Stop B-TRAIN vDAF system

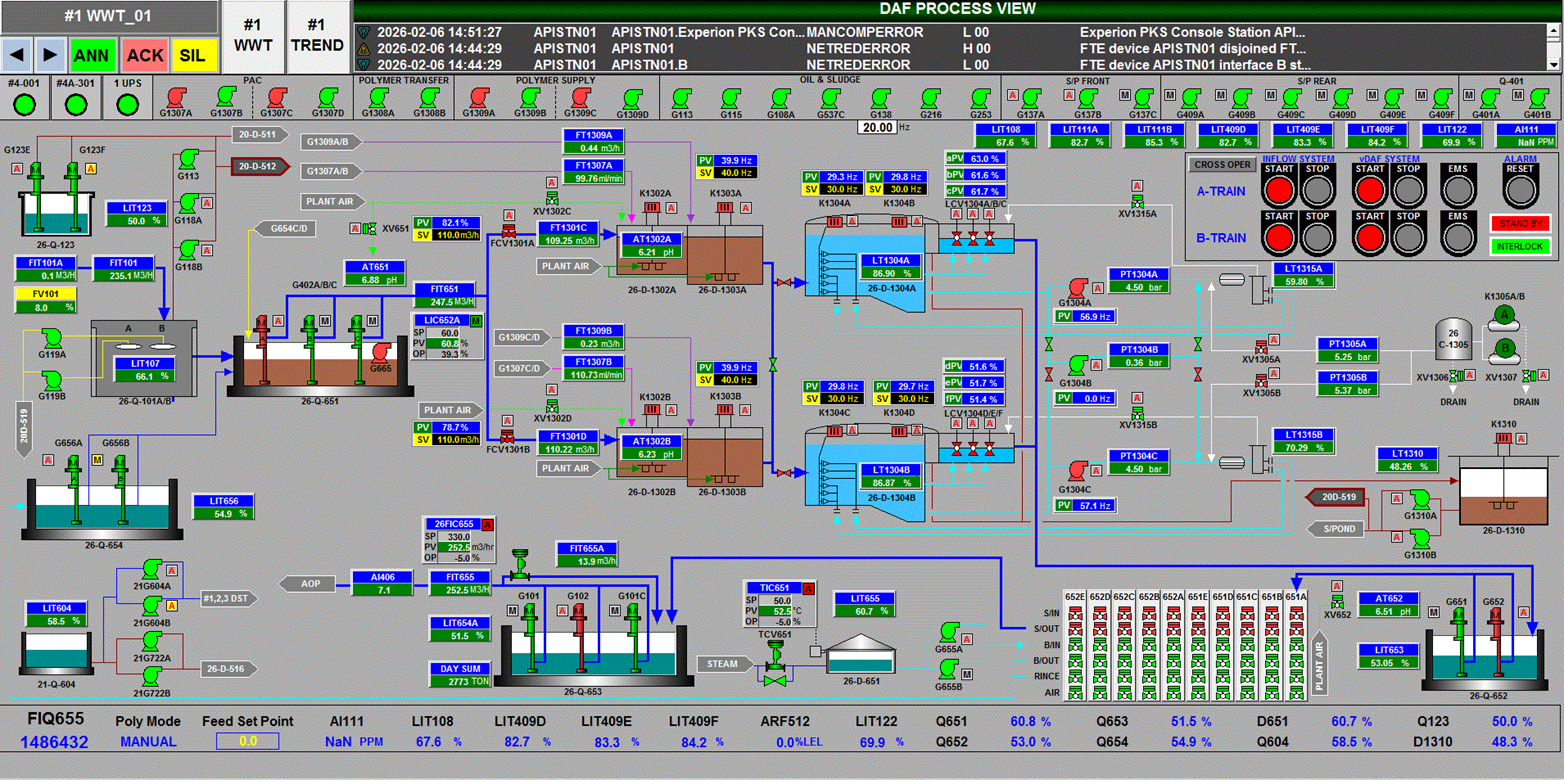coord(1408,237)
